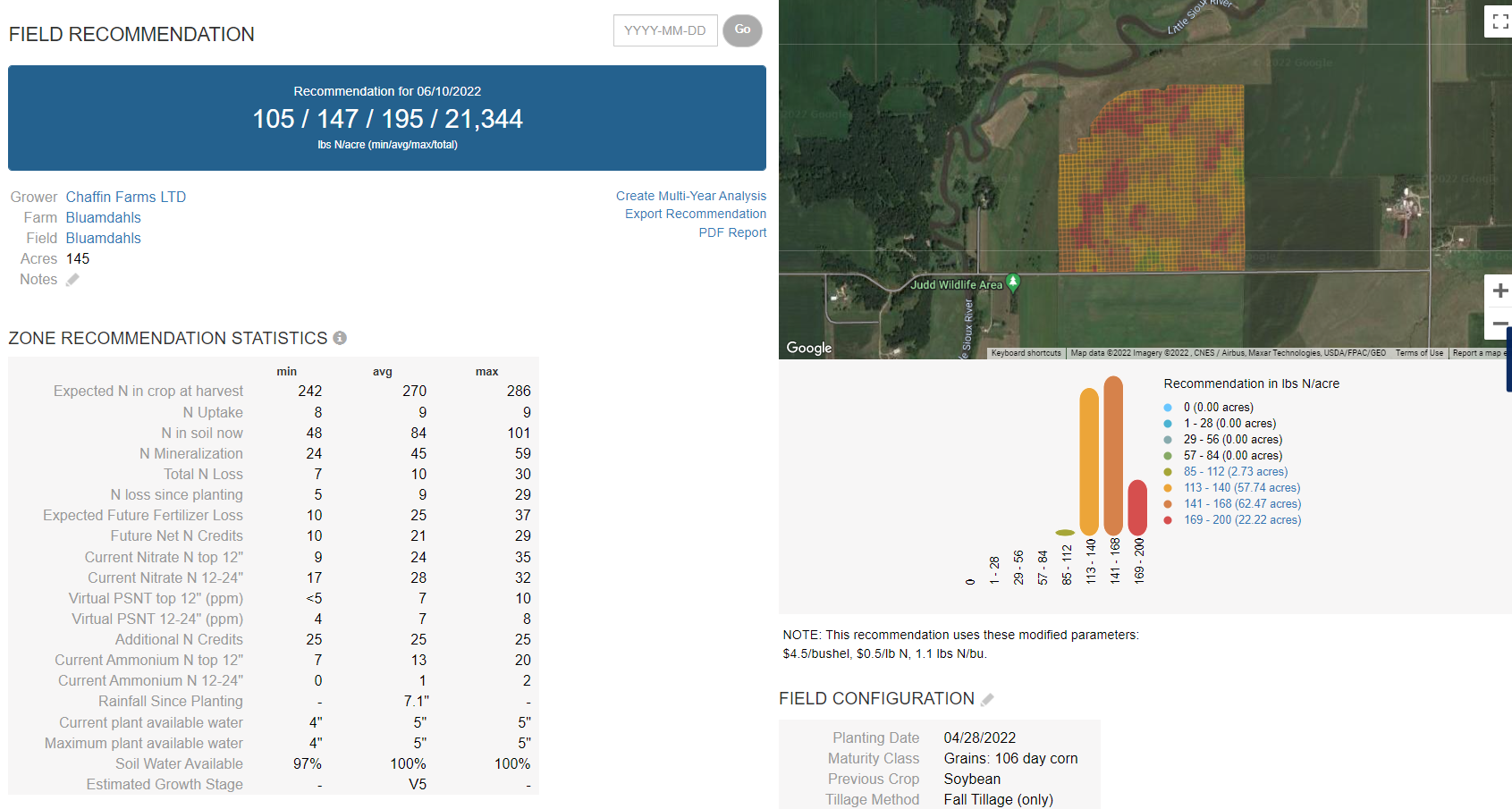Toggle the 113 - 140 legend entry
1512x809 pixels.
[x=1241, y=488]
